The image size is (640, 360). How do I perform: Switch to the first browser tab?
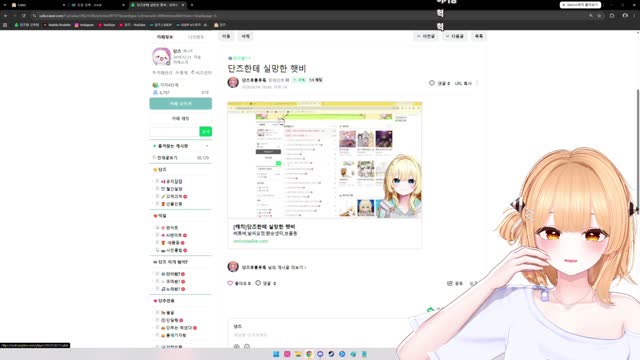point(37,5)
